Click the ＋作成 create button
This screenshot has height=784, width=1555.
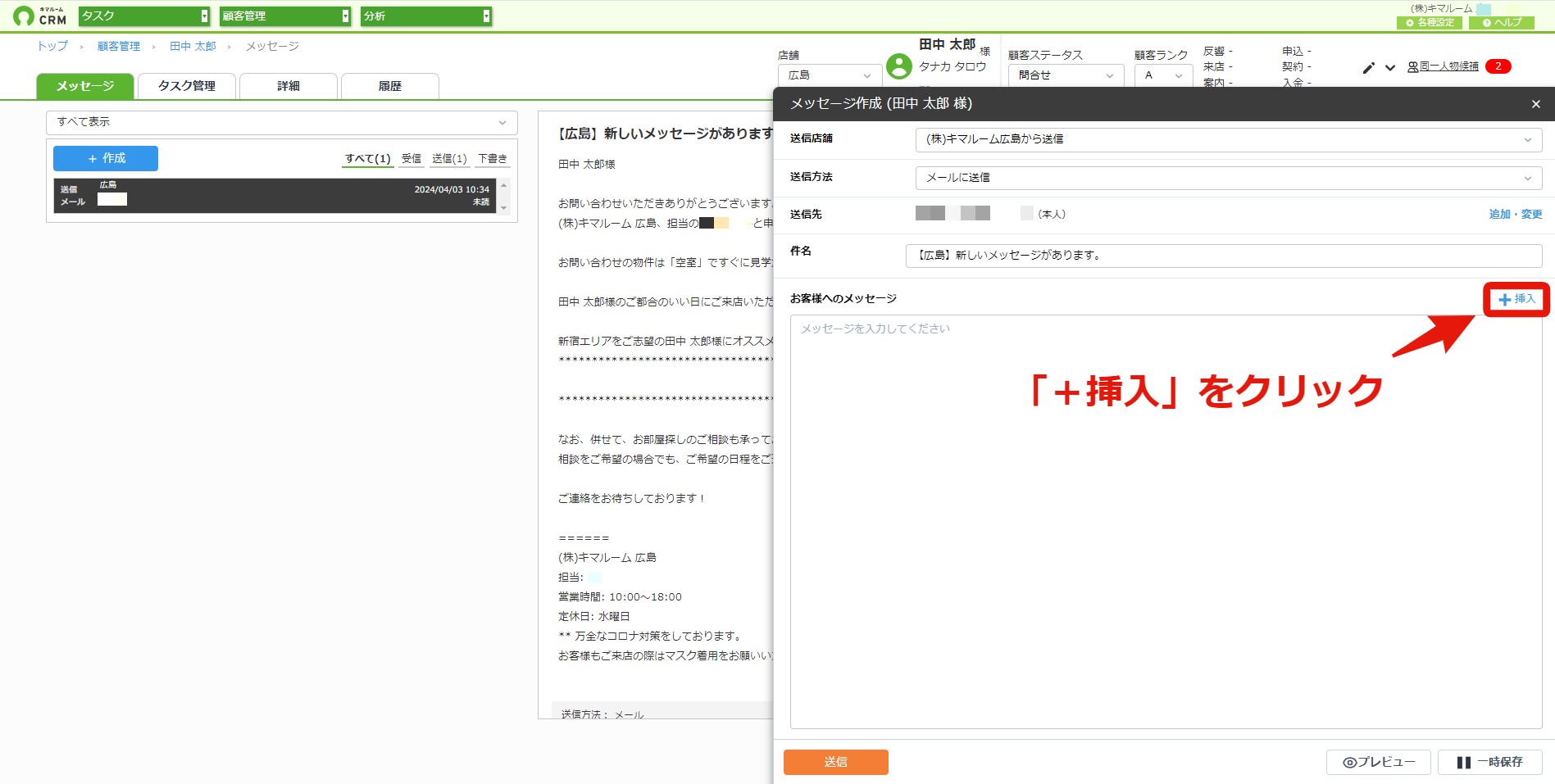[106, 158]
